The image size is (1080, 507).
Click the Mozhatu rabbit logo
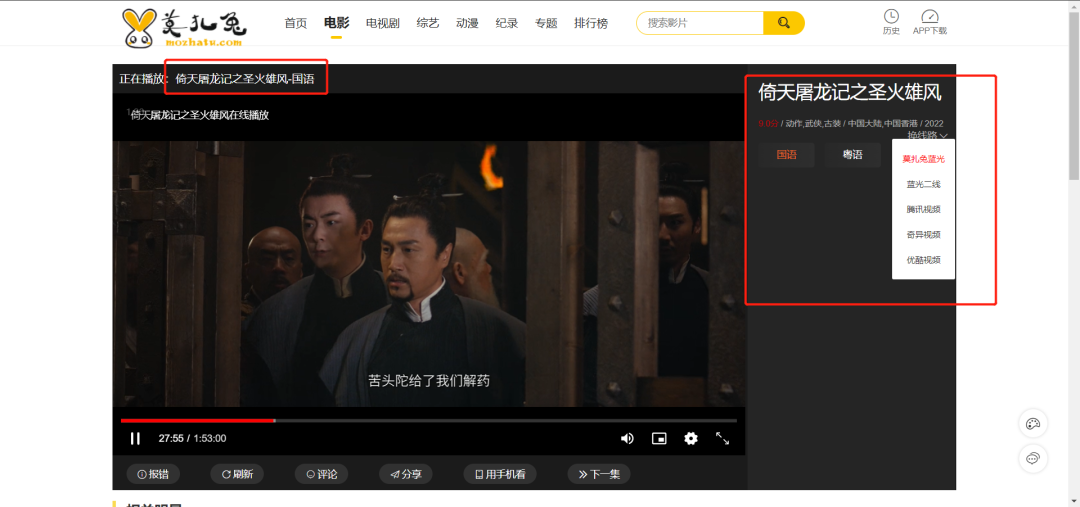(184, 27)
